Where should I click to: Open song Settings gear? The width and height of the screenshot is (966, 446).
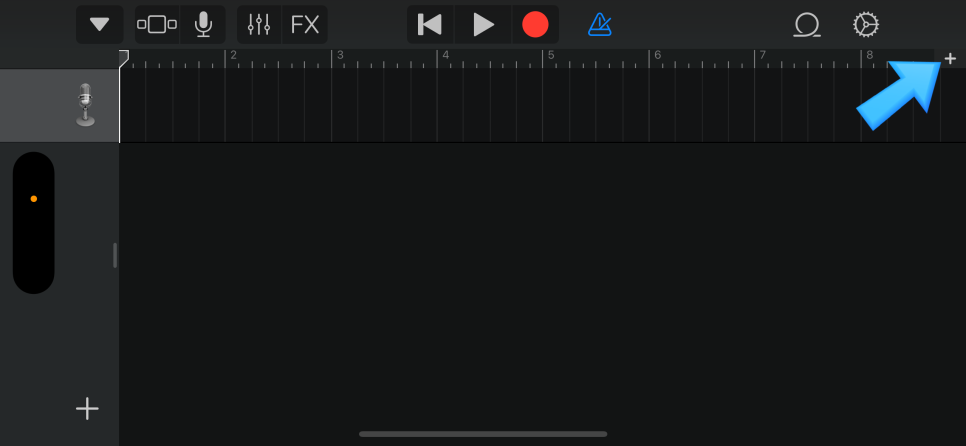click(x=866, y=25)
